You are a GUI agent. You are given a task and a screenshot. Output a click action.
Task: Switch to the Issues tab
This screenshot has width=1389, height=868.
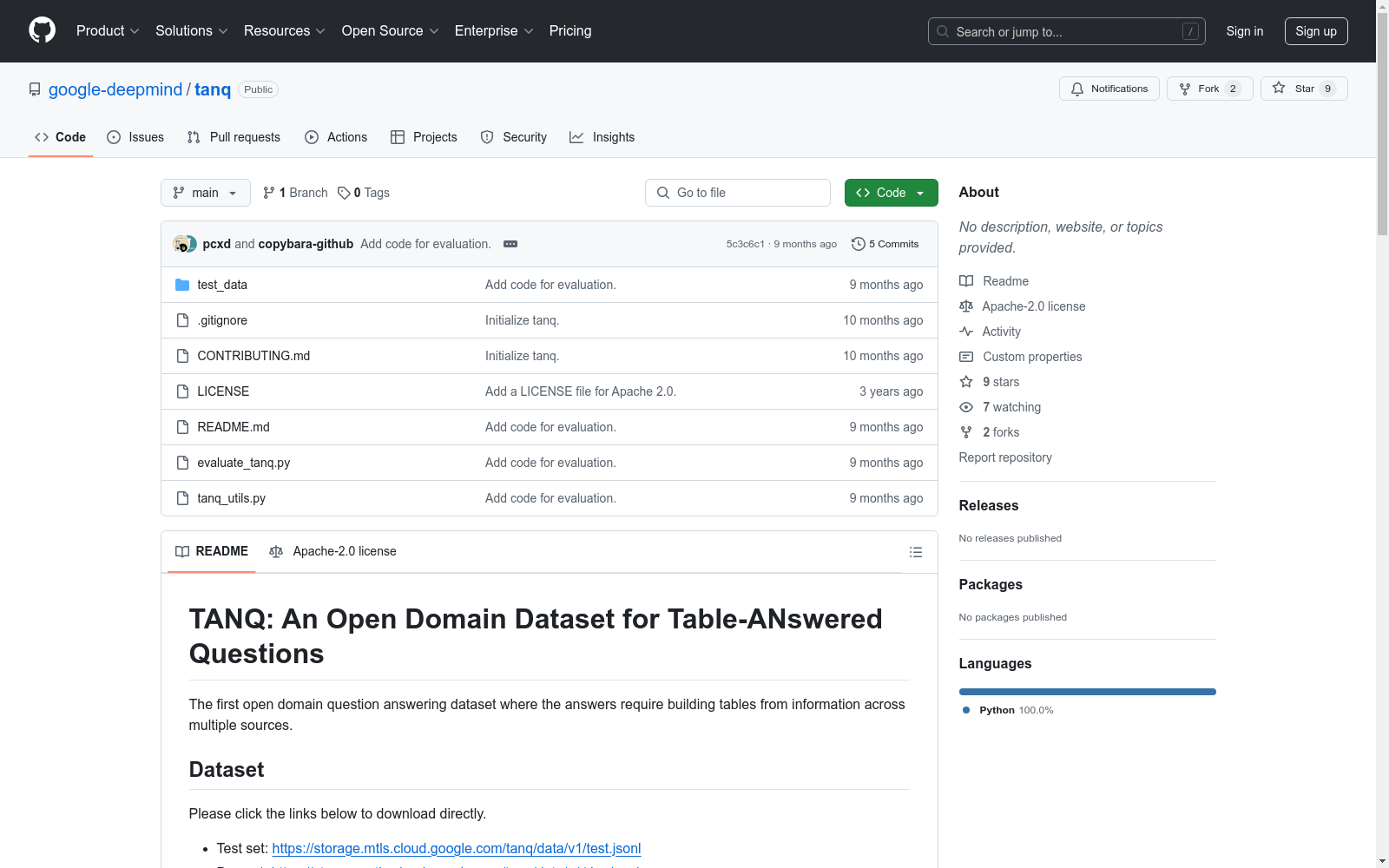[135, 137]
